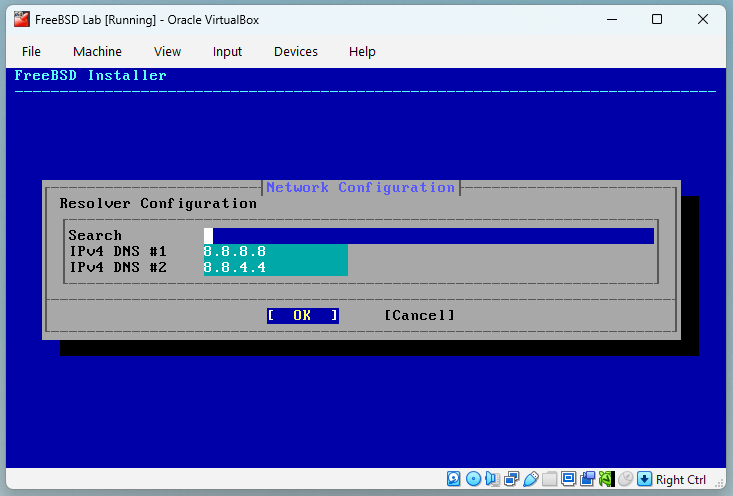Open the File menu
This screenshot has width=733, height=496.
[31, 51]
